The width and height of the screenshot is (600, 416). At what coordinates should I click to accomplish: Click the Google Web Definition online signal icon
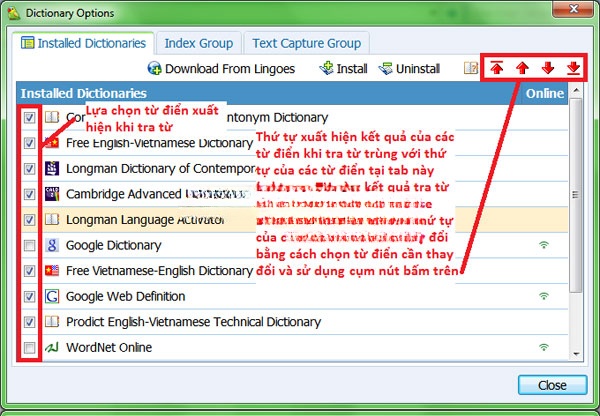pyautogui.click(x=544, y=295)
